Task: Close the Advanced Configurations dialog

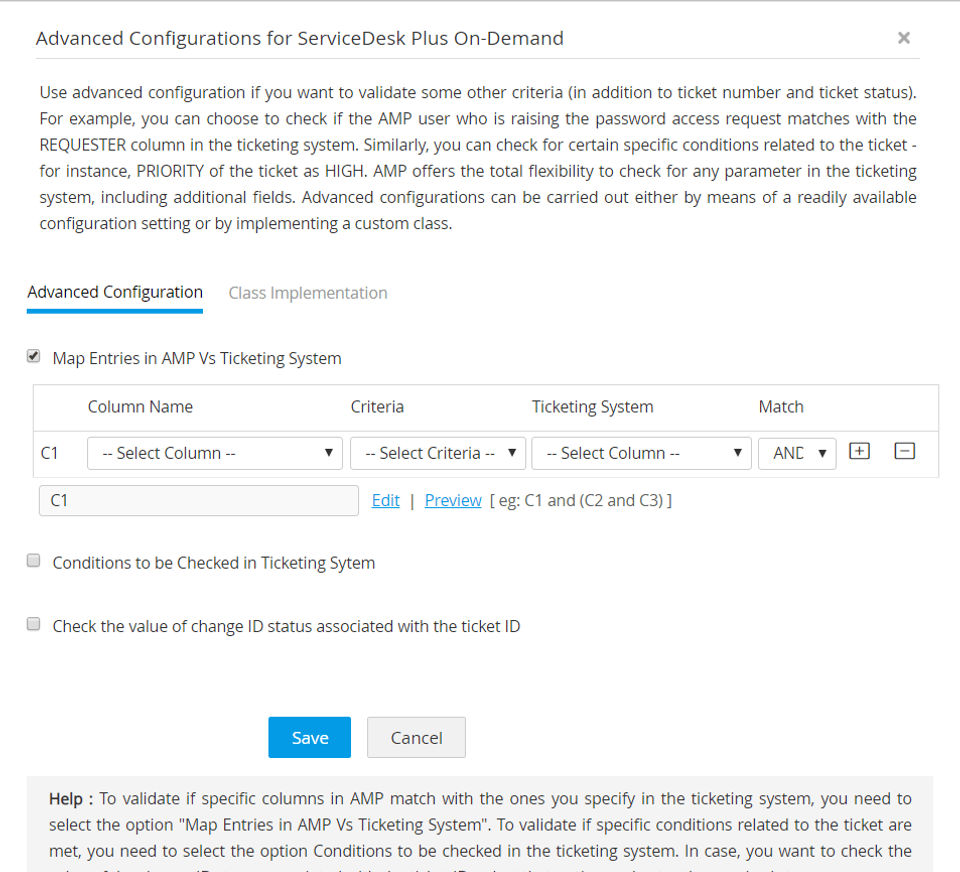Action: [903, 38]
